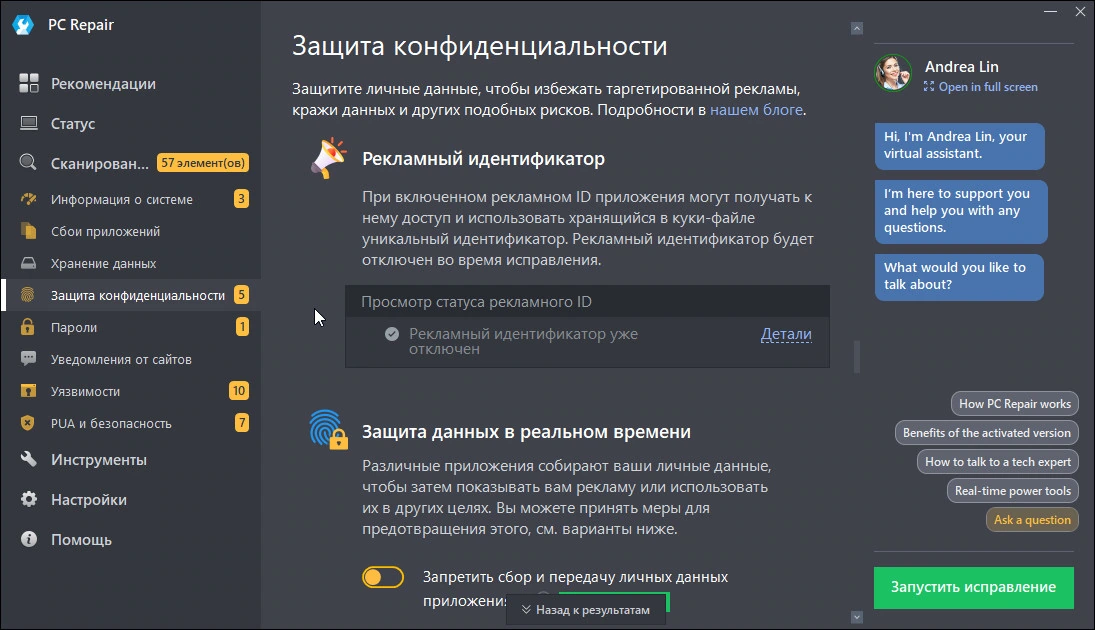Image resolution: width=1095 pixels, height=630 pixels.
Task: Click scrollbar up arrow of main panel
Action: pyautogui.click(x=857, y=29)
